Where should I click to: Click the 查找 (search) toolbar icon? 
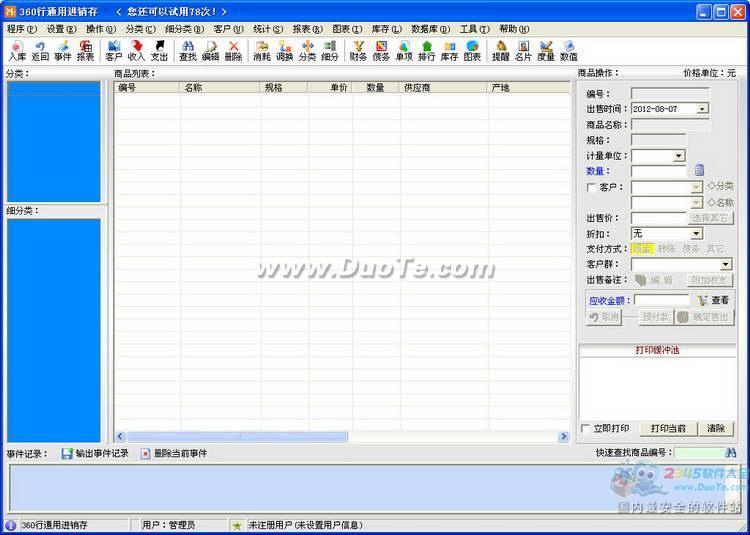187,51
